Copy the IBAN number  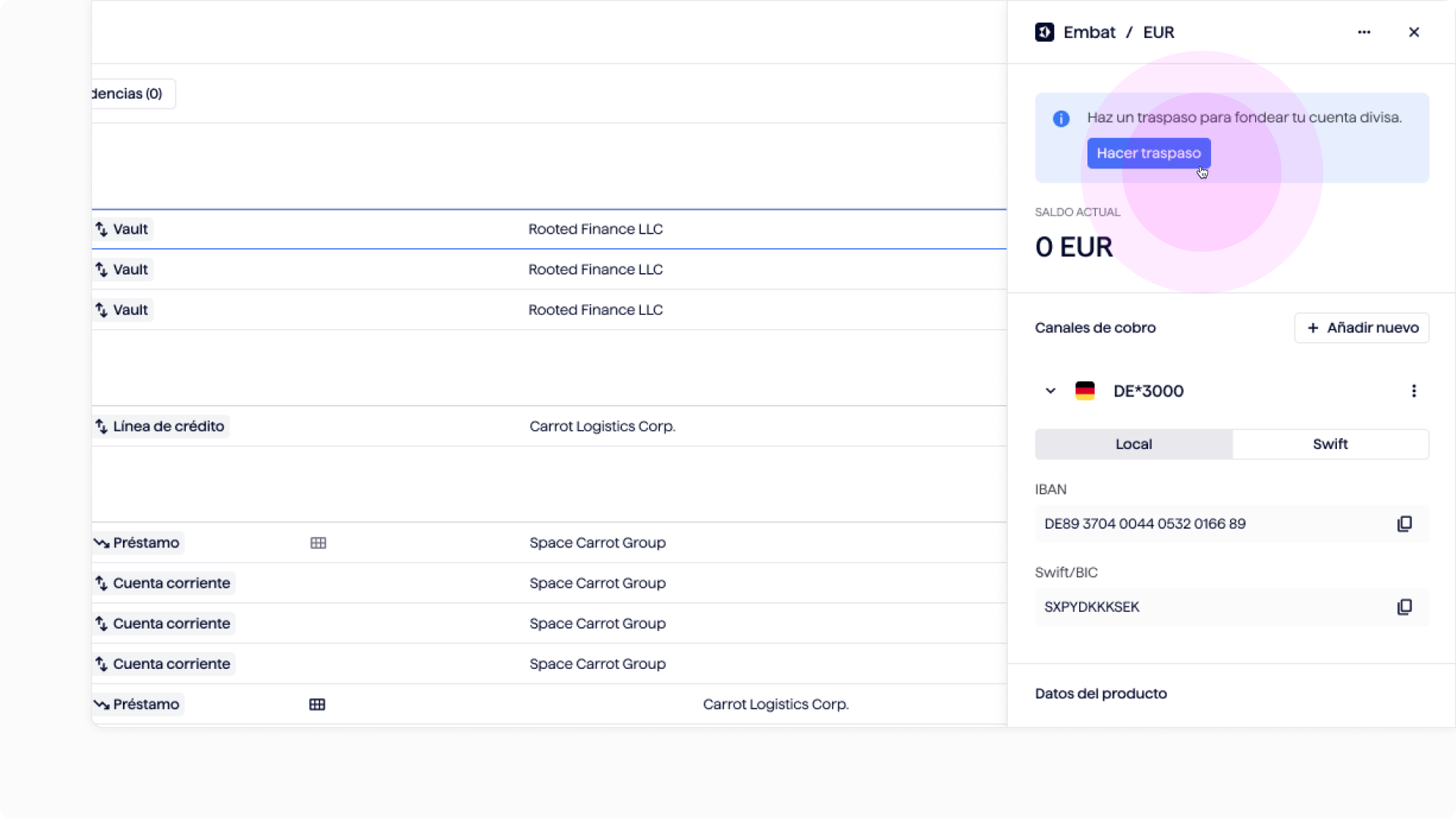pyautogui.click(x=1404, y=524)
